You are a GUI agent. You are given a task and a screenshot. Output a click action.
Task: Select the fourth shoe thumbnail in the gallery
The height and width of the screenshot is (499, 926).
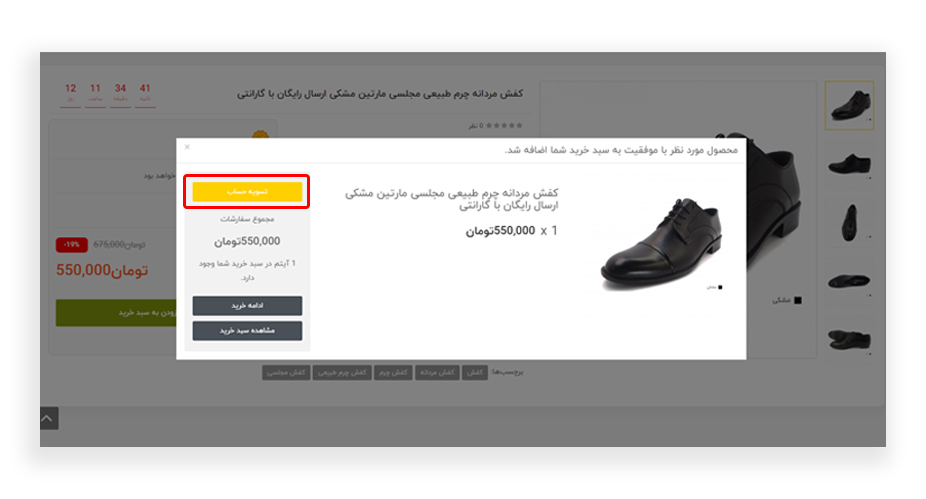click(x=849, y=281)
